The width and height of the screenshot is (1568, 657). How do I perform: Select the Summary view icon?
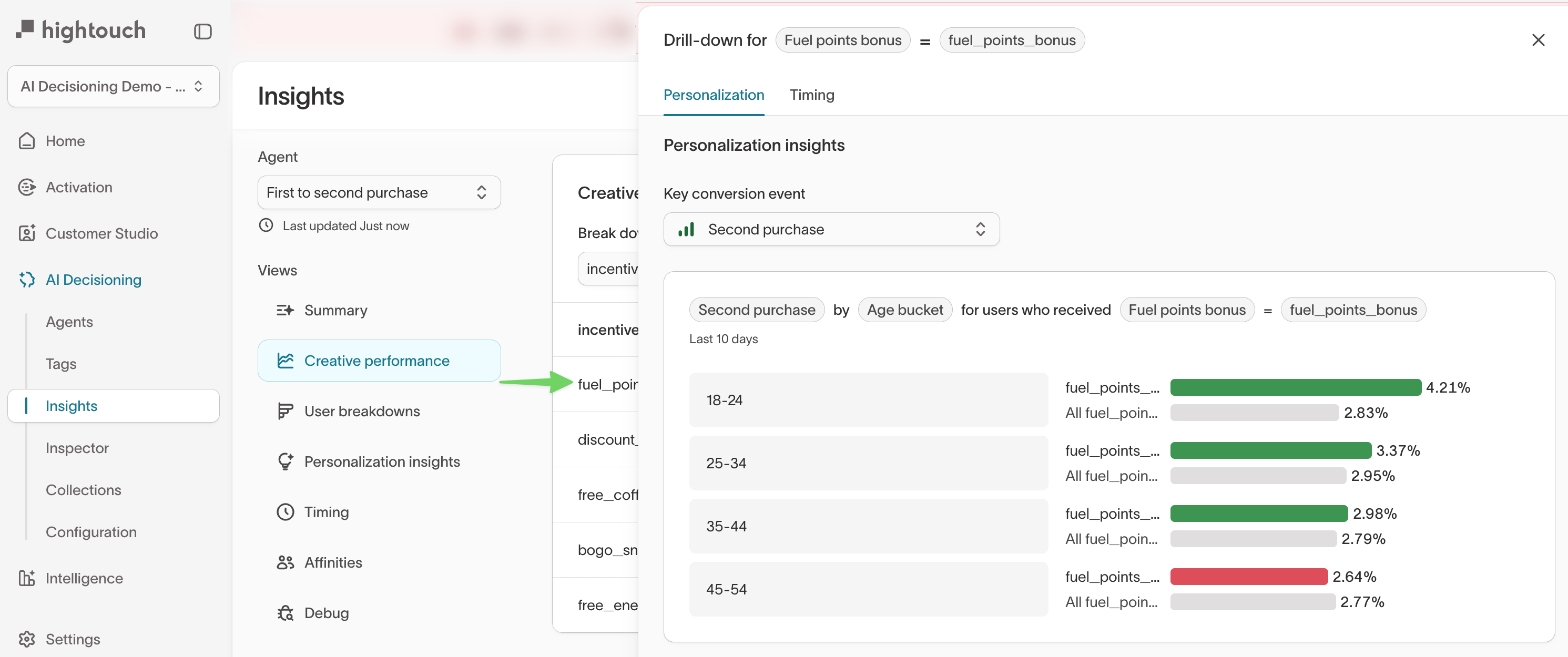click(x=285, y=310)
